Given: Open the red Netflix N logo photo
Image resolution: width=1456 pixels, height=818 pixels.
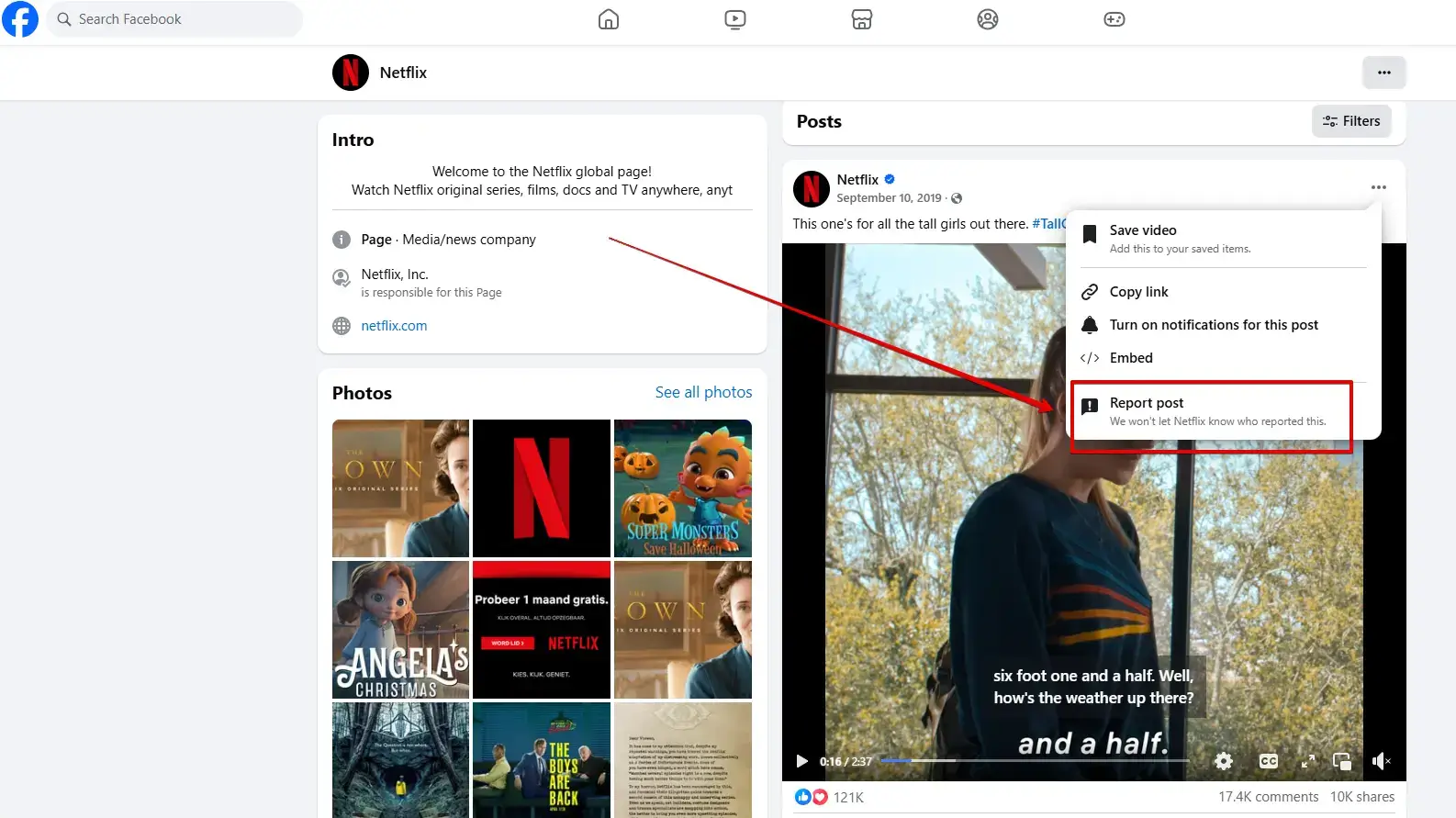Looking at the screenshot, I should (x=542, y=488).
